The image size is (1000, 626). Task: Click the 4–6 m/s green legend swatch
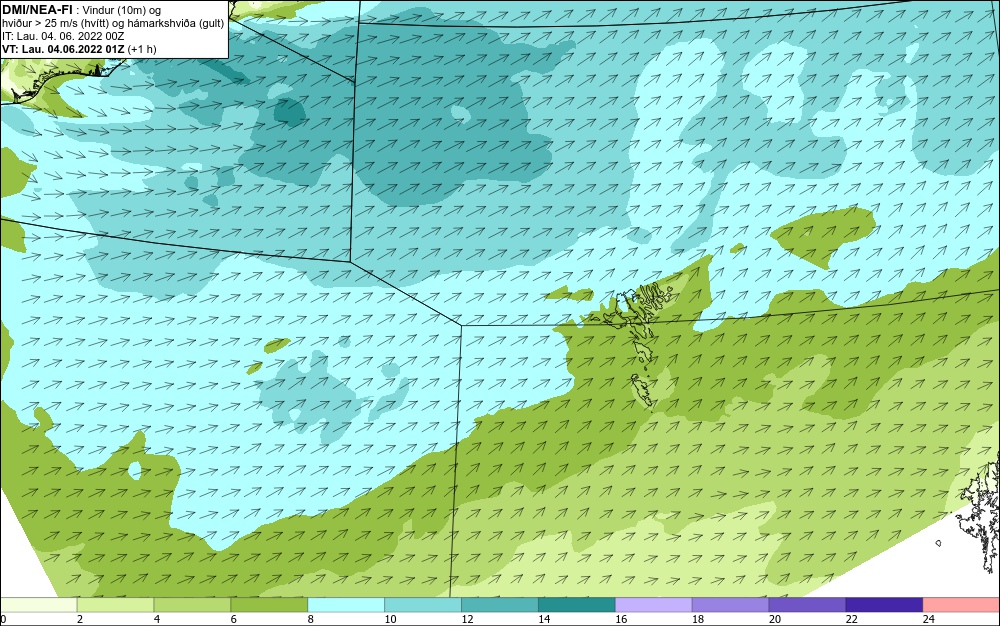click(192, 605)
